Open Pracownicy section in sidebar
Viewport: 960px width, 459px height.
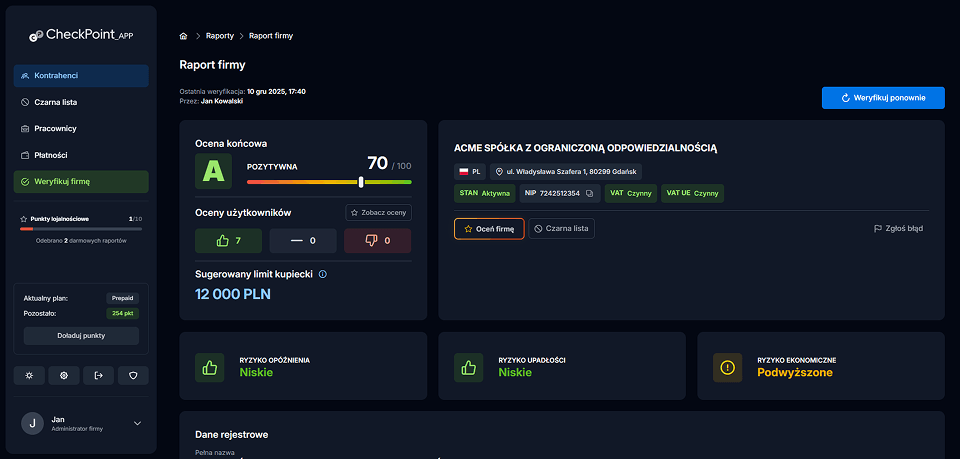click(81, 129)
